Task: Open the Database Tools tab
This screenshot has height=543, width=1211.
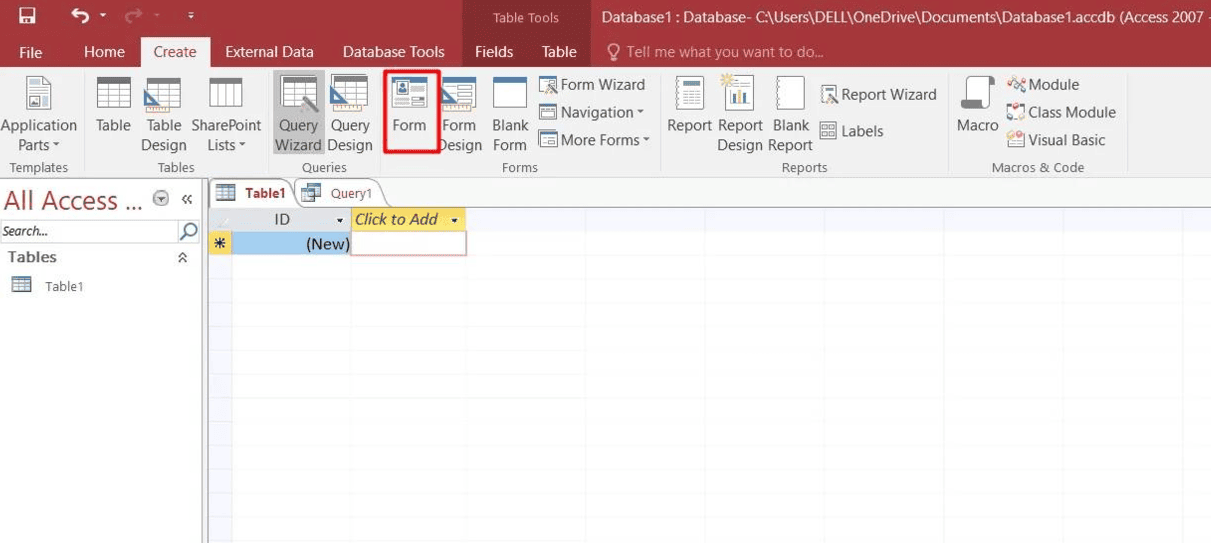Action: click(393, 52)
